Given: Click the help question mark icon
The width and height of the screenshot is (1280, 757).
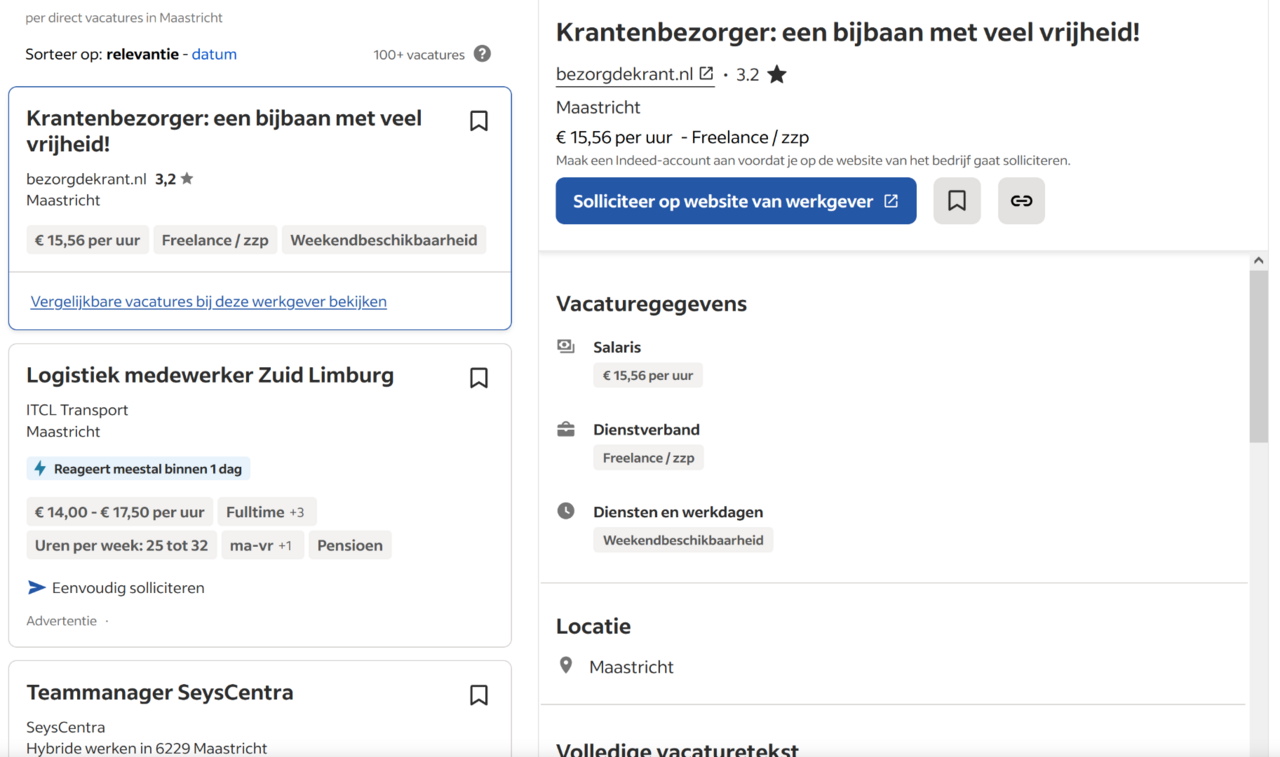Looking at the screenshot, I should [482, 54].
